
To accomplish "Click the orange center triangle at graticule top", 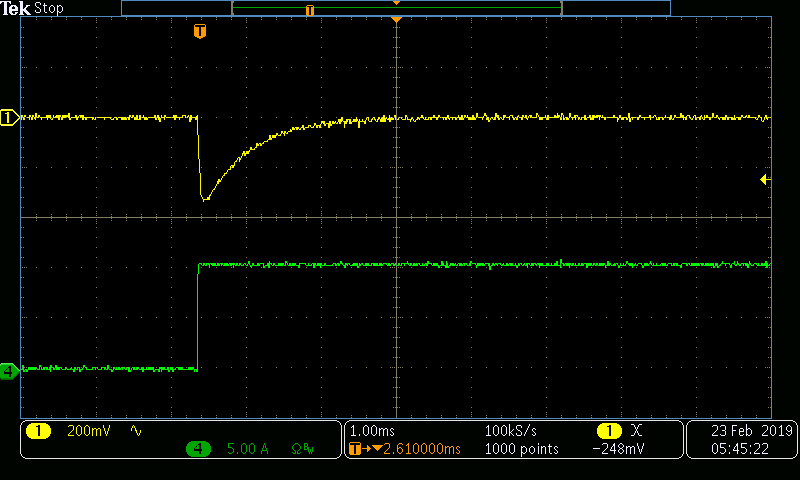I will [x=397, y=21].
